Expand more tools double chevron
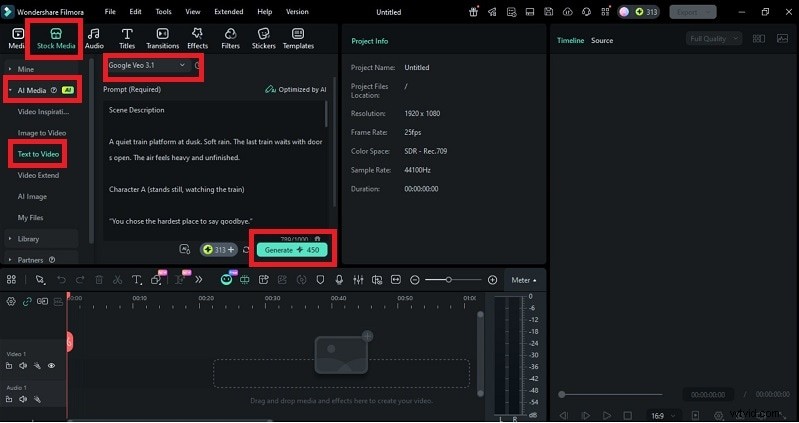Image resolution: width=799 pixels, height=423 pixels. pyautogui.click(x=199, y=280)
